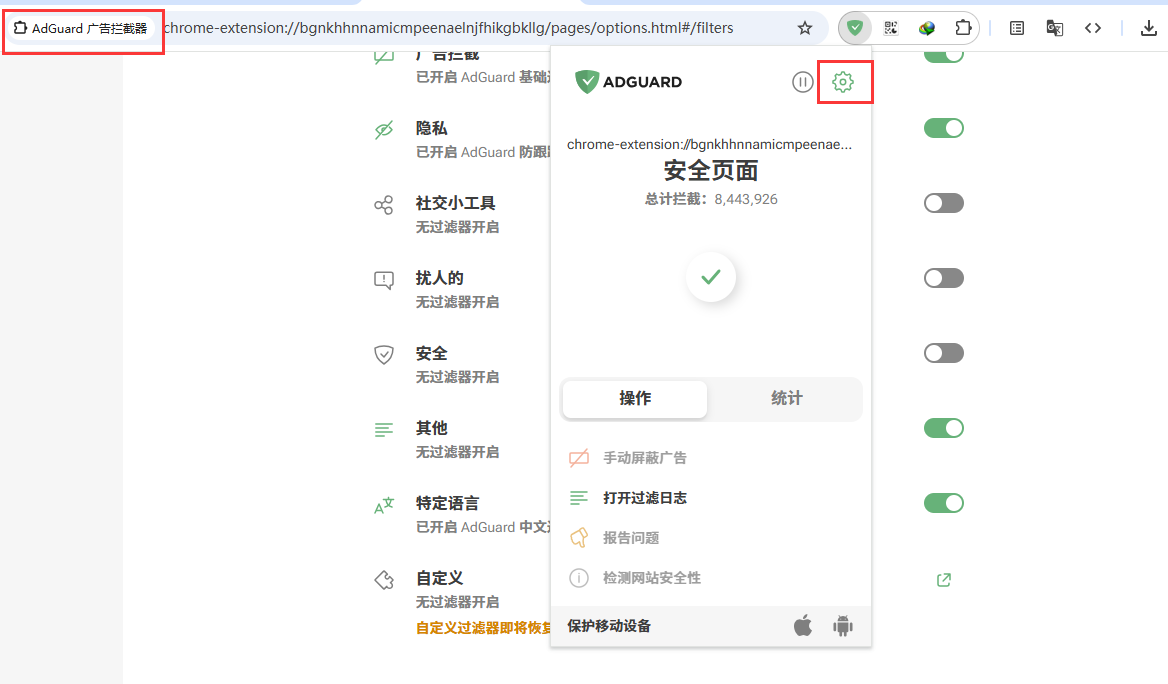The image size is (1168, 684).
Task: Turn off the 特定语言 filter toggle
Action: (x=943, y=503)
